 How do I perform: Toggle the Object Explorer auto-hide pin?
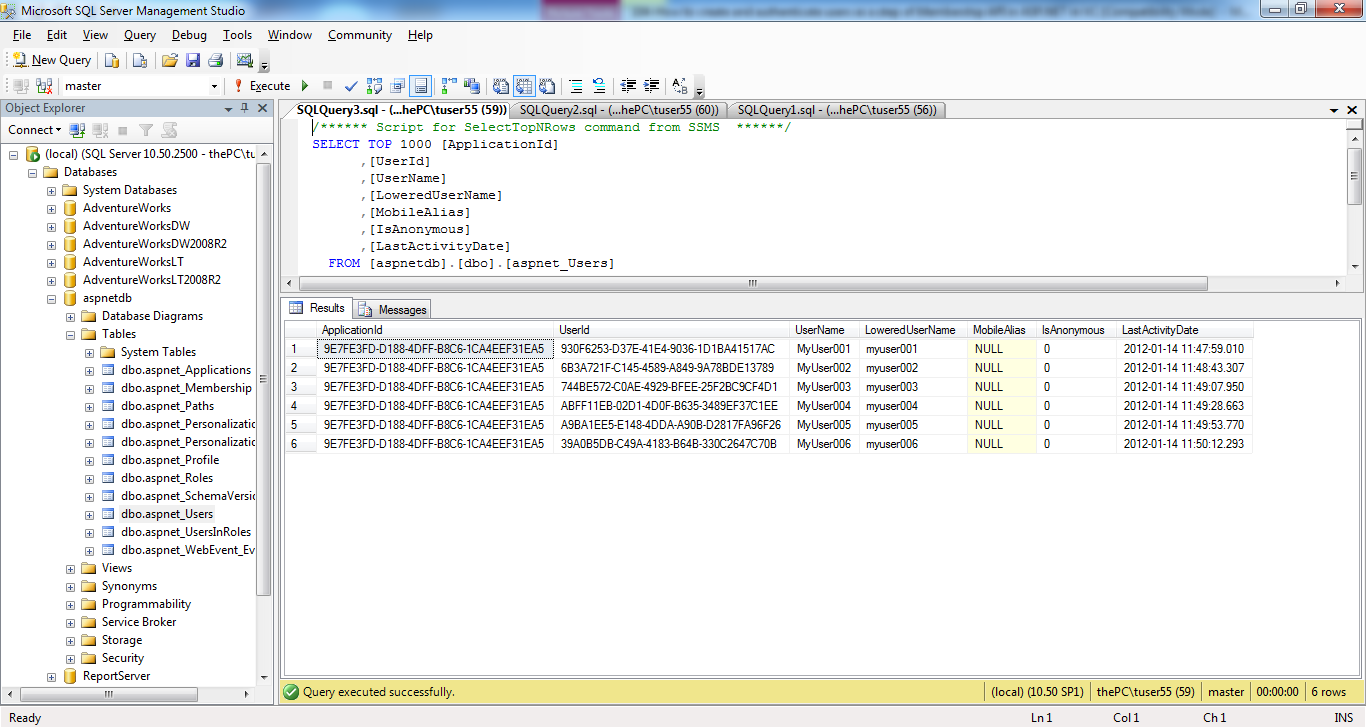(245, 108)
